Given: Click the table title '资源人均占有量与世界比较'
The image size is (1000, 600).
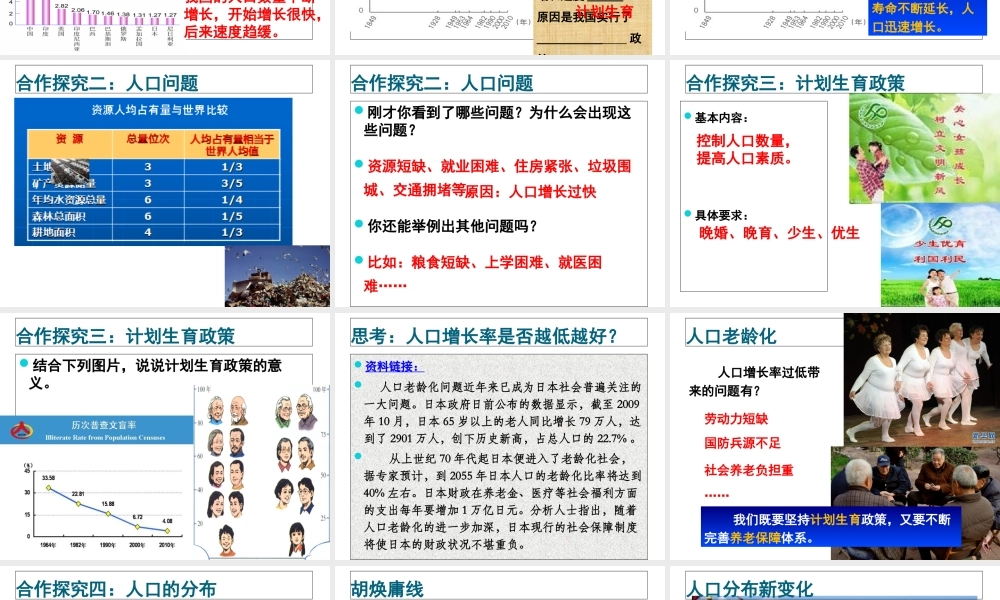Looking at the screenshot, I should [159, 110].
